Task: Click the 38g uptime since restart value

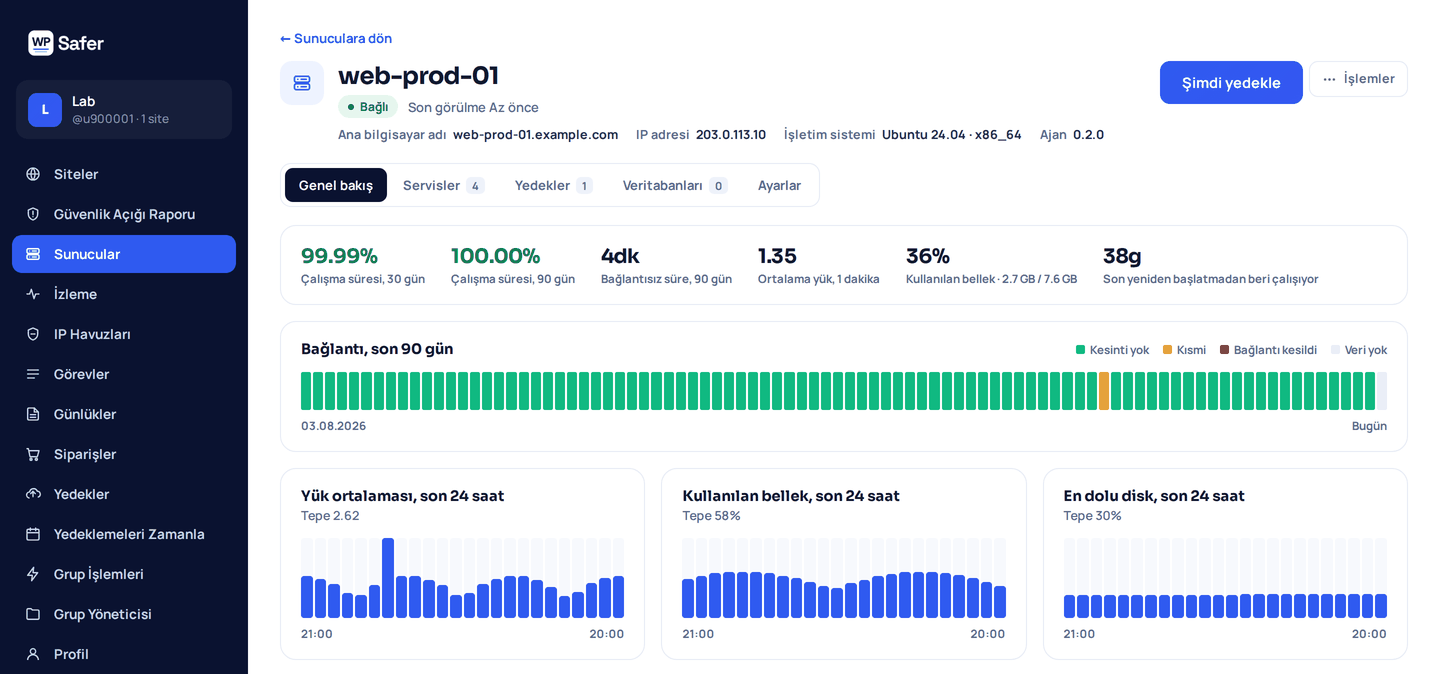Action: click(x=1122, y=256)
